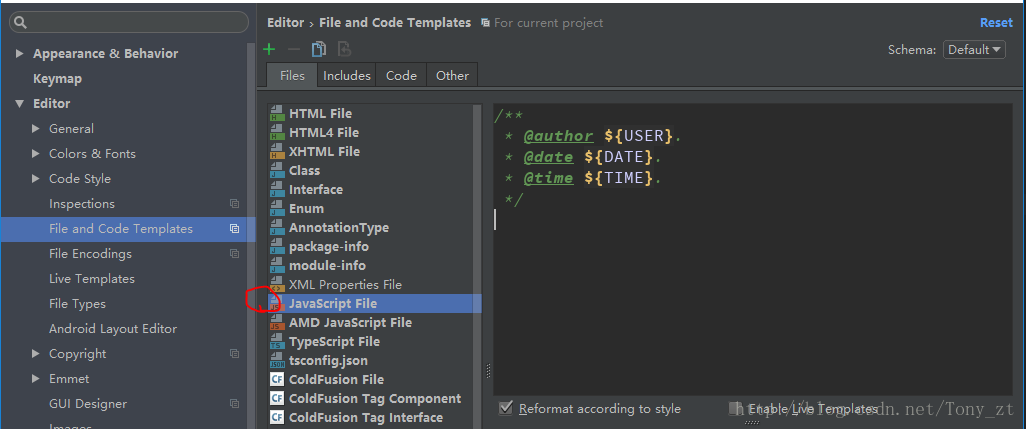Viewport: 1026px width, 429px height.
Task: Click project-level icon beside Copyright
Action: [234, 354]
